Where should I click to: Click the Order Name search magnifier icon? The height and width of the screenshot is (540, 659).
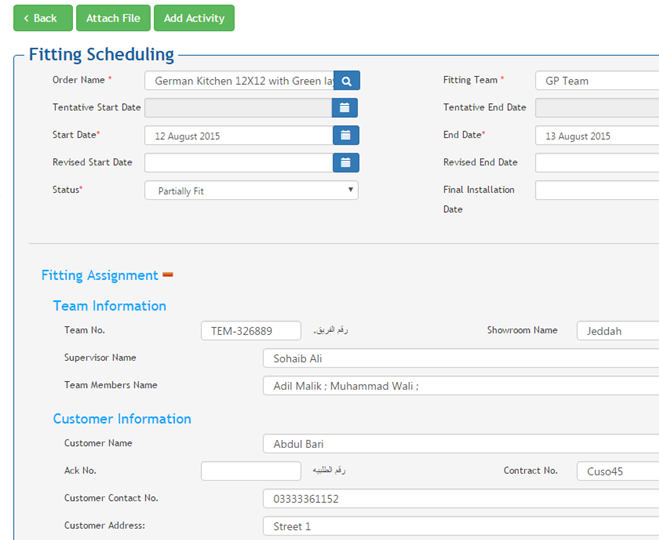click(346, 81)
